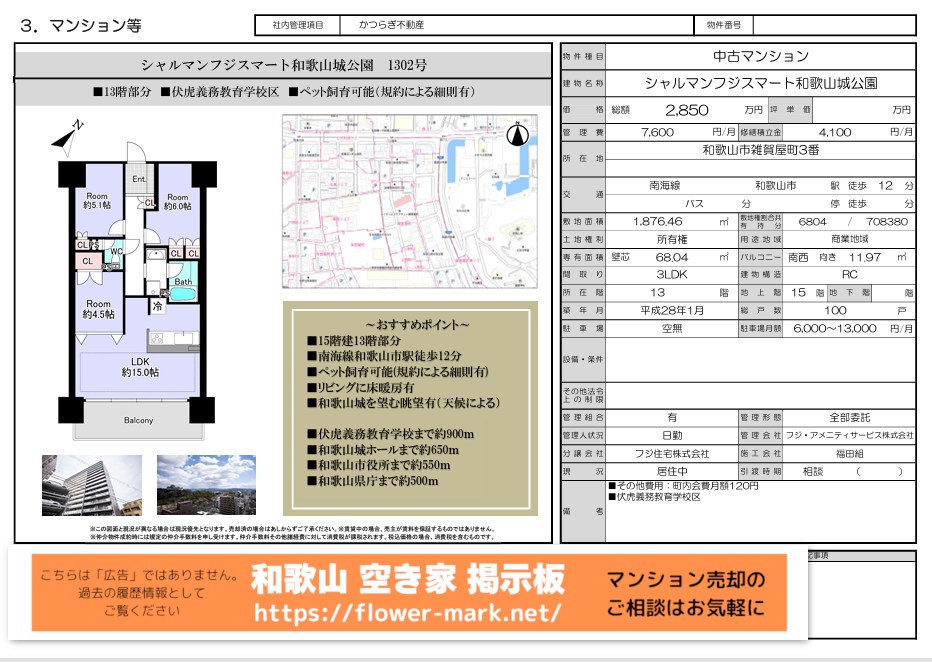Viewport: 932px width, 662px height.
Task: Open the flower-mark.net URL in the banner
Action: pos(408,611)
